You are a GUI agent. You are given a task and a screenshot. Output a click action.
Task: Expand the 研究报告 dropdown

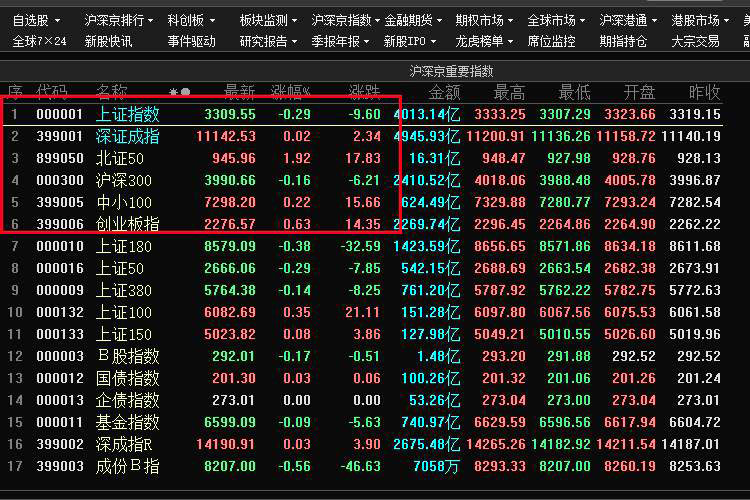tap(268, 42)
